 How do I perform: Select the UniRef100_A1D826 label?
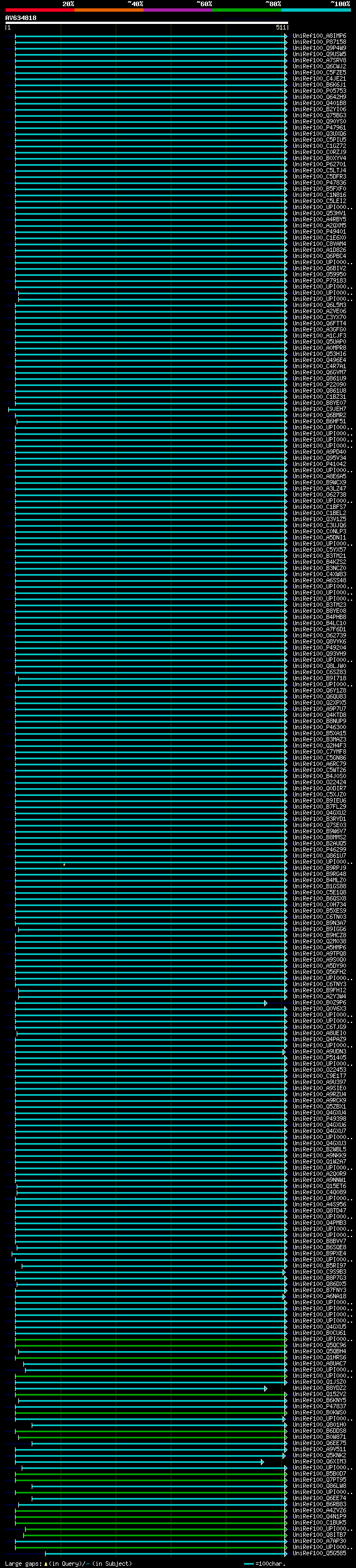(x=319, y=250)
